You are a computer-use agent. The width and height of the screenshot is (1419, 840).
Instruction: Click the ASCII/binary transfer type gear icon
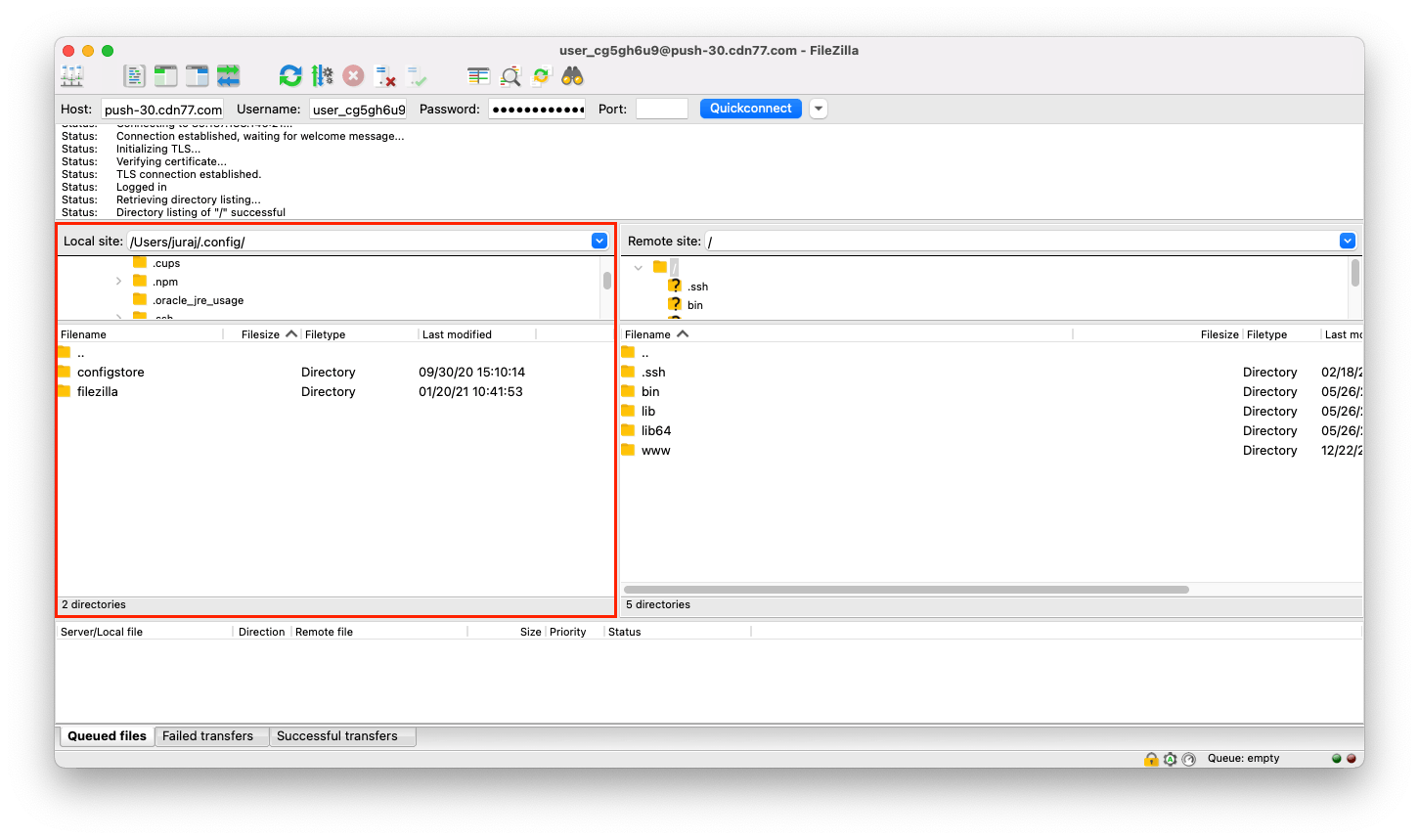[x=1170, y=759]
